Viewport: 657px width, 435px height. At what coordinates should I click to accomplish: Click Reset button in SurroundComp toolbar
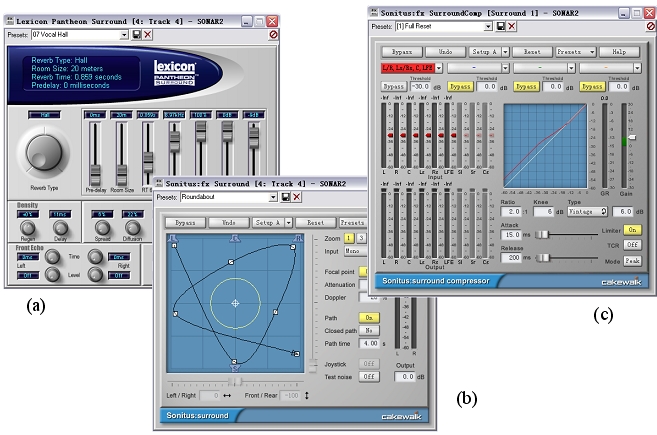[x=532, y=52]
